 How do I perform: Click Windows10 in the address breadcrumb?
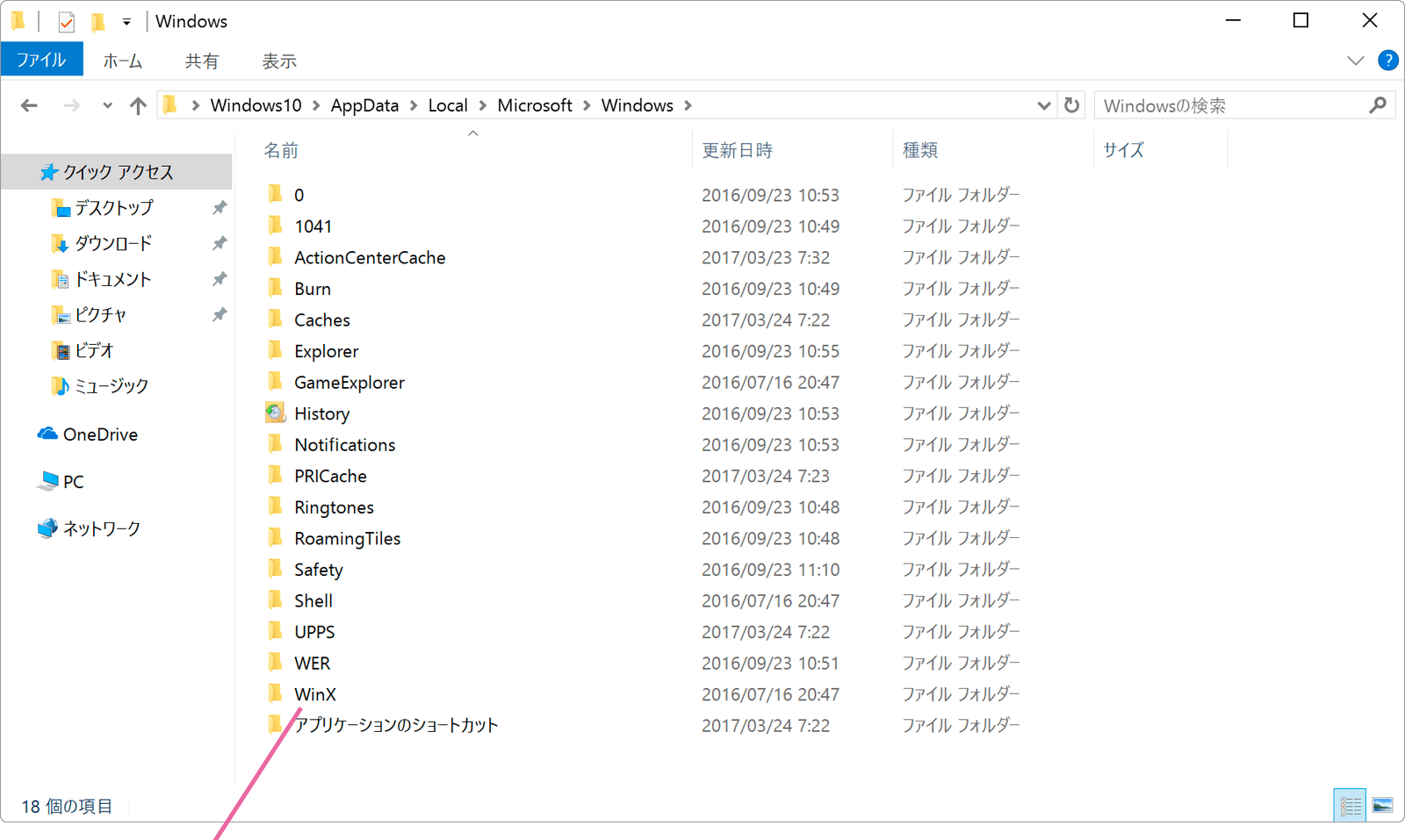(256, 105)
